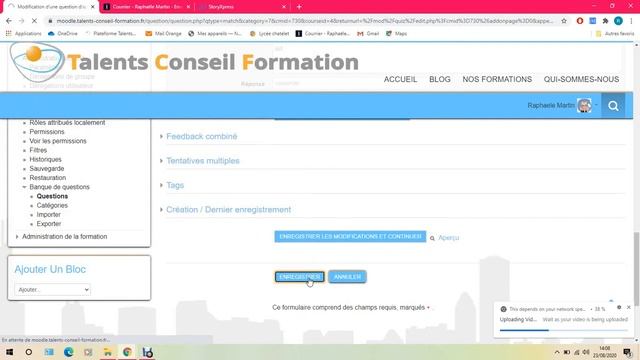Screen dimensions: 640x360
Task: Switch to the StoryXpress browser tab
Action: point(243,7)
